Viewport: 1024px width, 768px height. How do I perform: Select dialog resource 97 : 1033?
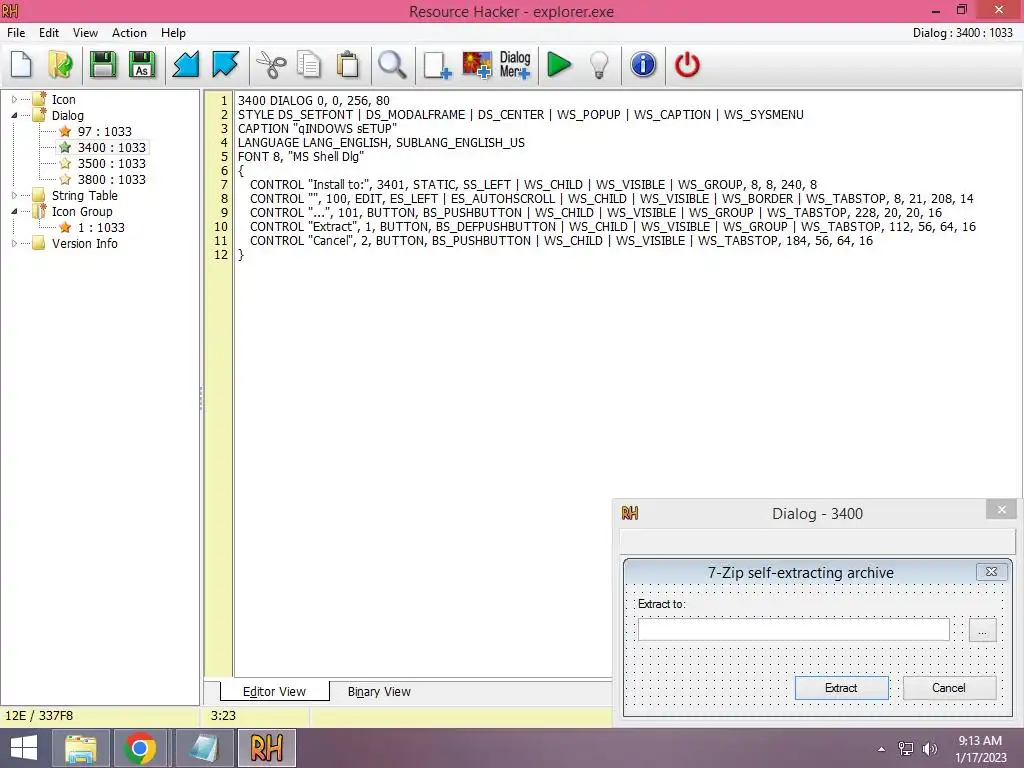pyautogui.click(x=104, y=131)
